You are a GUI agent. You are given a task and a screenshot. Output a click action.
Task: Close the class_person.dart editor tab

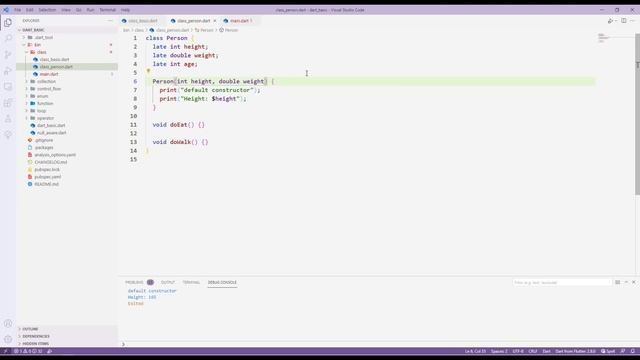click(x=215, y=21)
